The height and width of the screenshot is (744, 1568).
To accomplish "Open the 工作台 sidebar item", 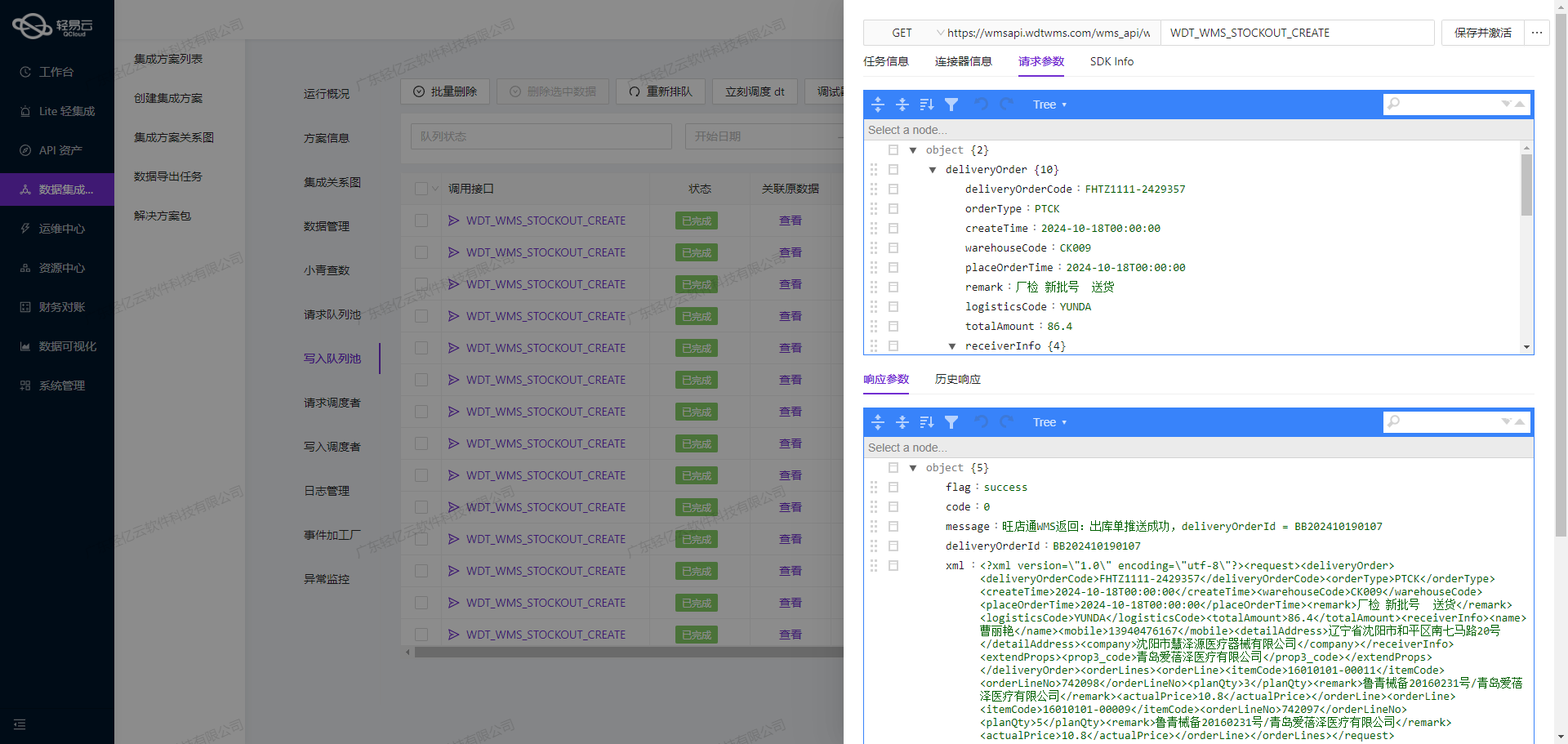I will [57, 72].
